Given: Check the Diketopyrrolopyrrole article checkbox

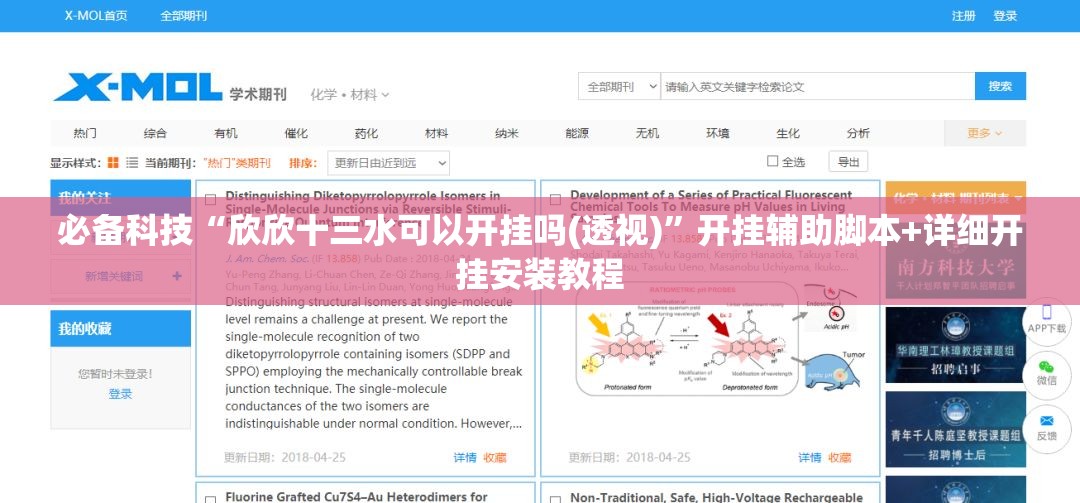Looking at the screenshot, I should [211, 200].
